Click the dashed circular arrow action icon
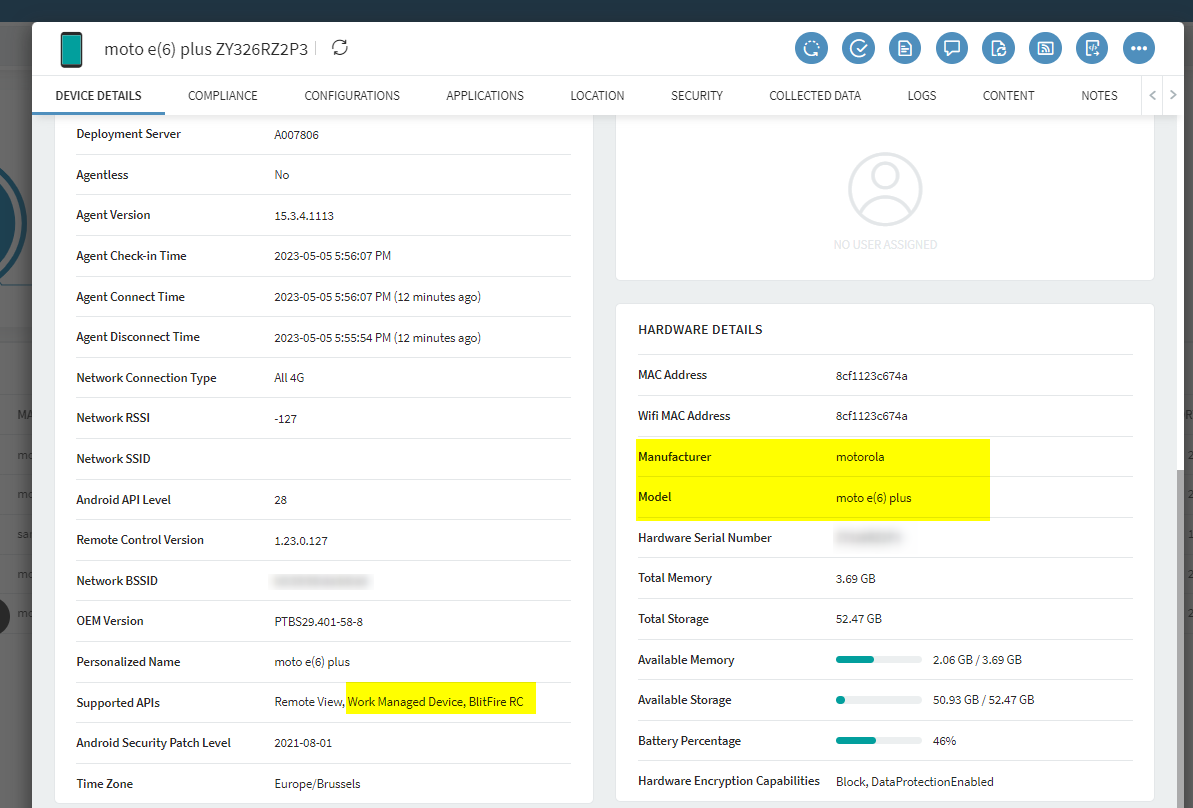1193x808 pixels. pos(812,48)
